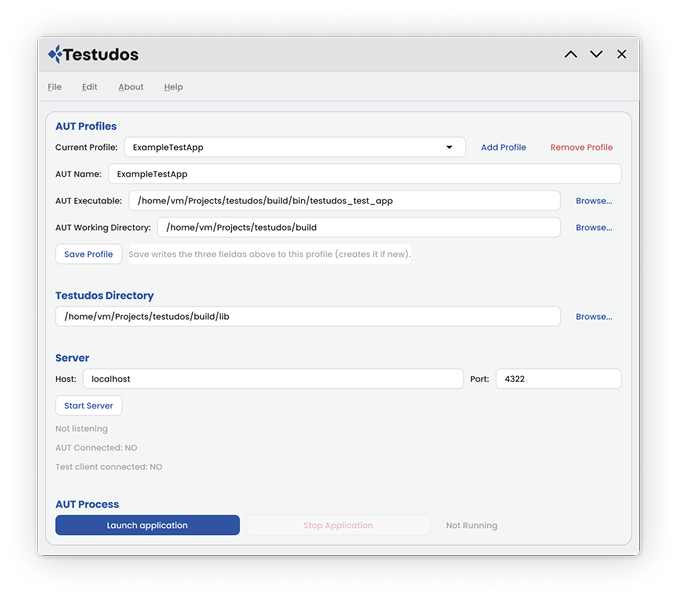Click the 'Not listening' status text
Image resolution: width=681 pixels, height=597 pixels.
(81, 429)
